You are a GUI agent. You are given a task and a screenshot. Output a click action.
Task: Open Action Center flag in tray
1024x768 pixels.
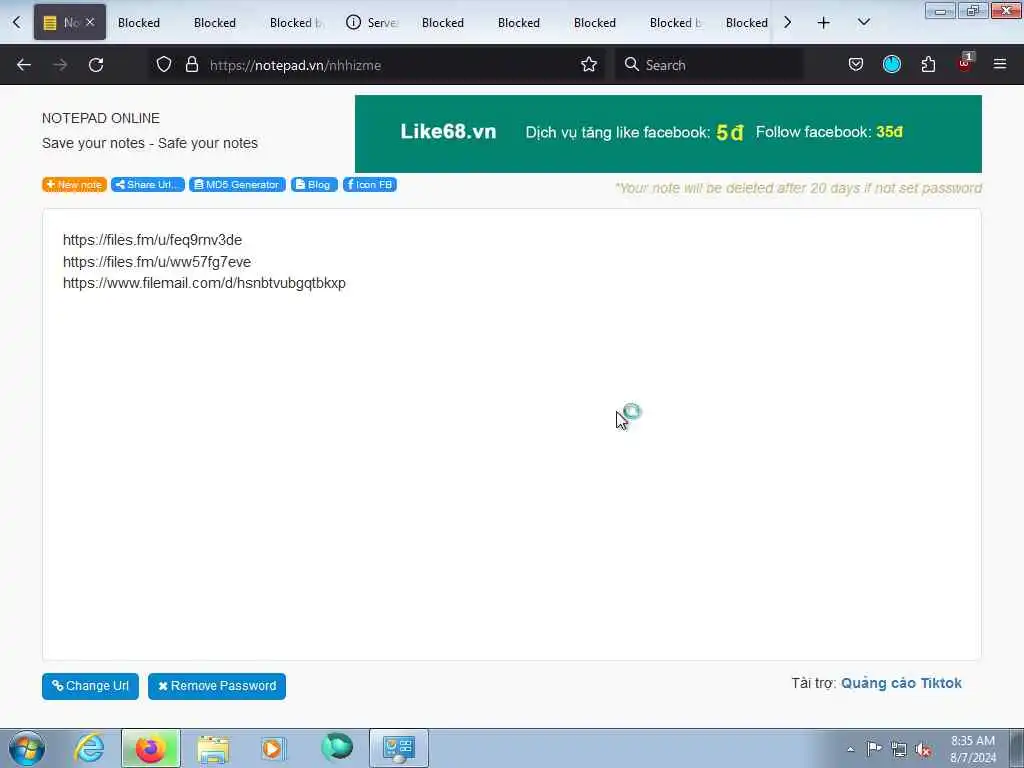874,748
